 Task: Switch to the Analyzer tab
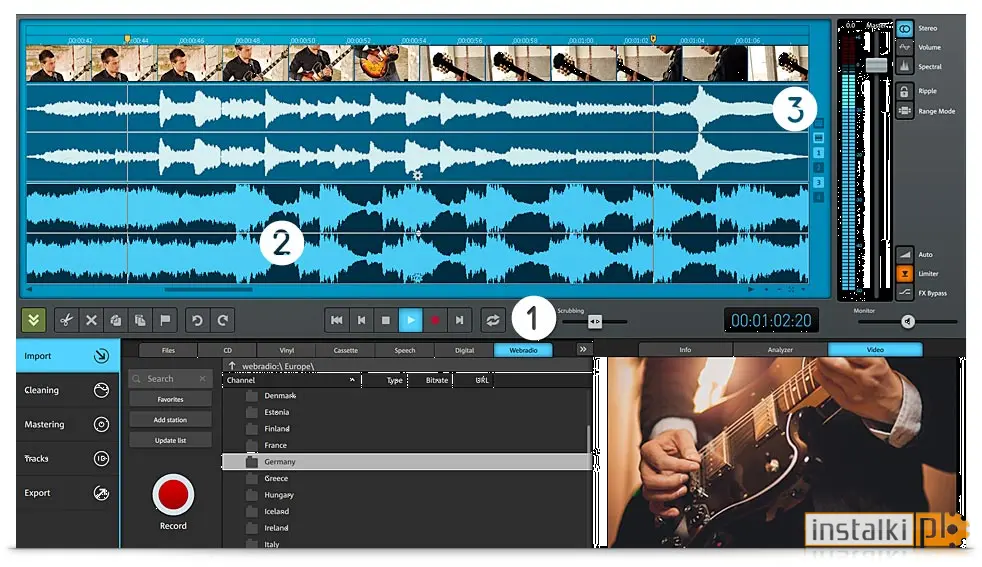(x=780, y=350)
